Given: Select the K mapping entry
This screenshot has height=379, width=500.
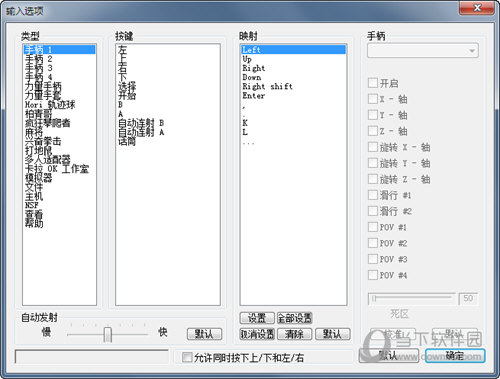Looking at the screenshot, I should [293, 123].
